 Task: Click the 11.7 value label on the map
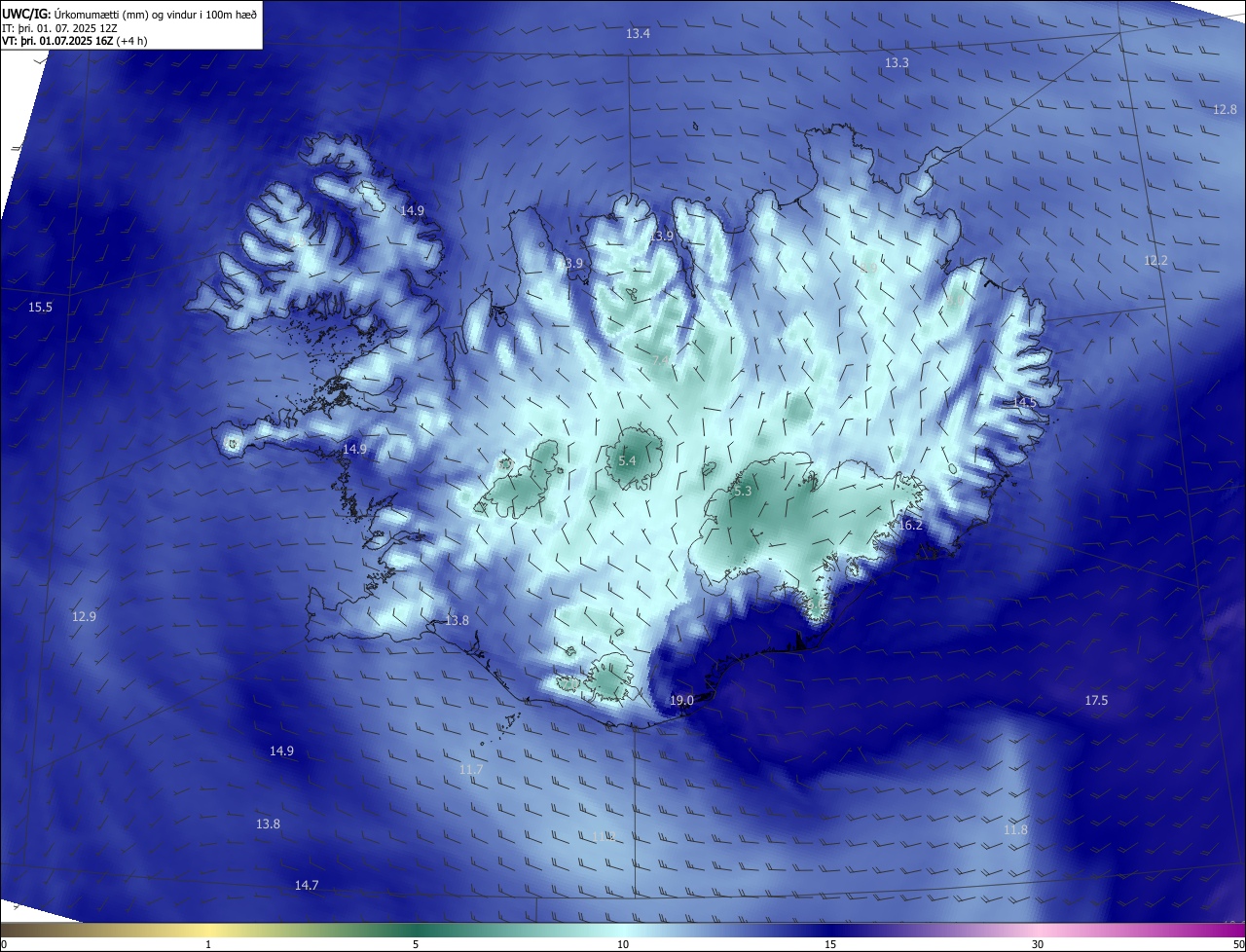coord(471,769)
